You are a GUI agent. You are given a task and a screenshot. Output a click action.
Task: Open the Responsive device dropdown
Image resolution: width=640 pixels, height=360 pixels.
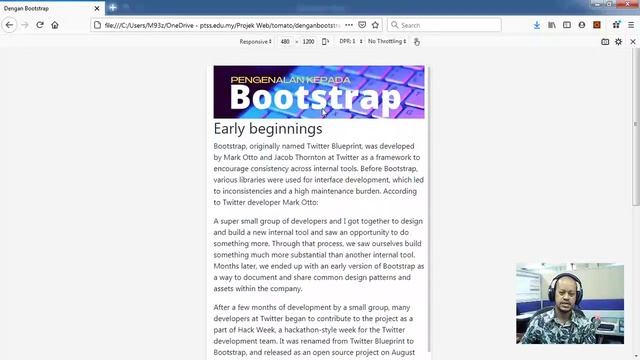click(256, 42)
